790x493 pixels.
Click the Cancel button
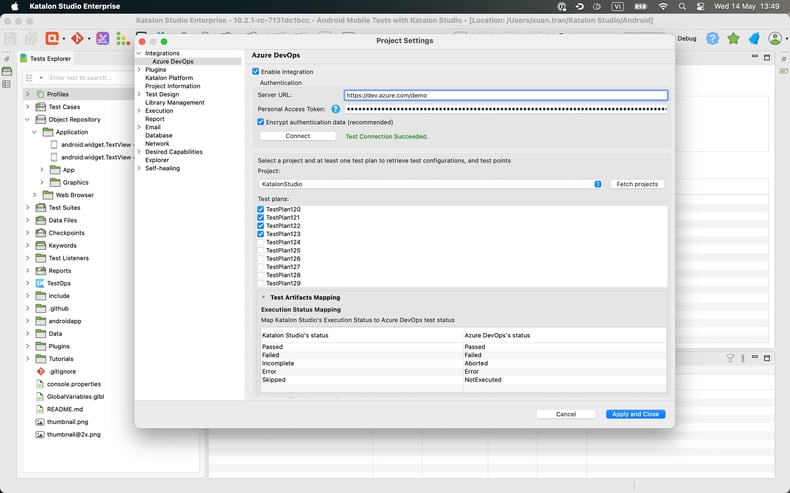click(566, 414)
